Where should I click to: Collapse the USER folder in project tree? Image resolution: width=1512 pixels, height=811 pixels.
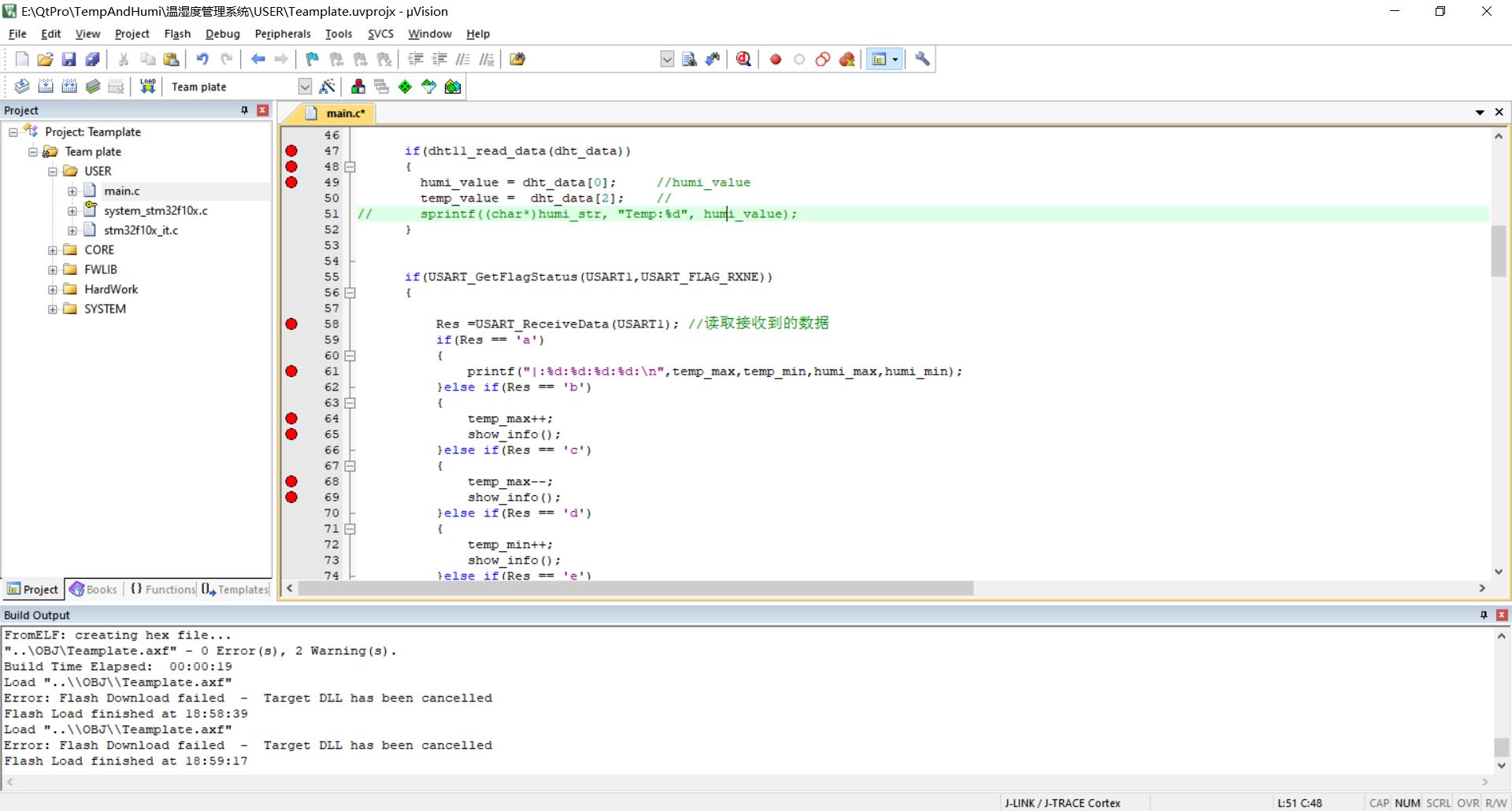(53, 171)
